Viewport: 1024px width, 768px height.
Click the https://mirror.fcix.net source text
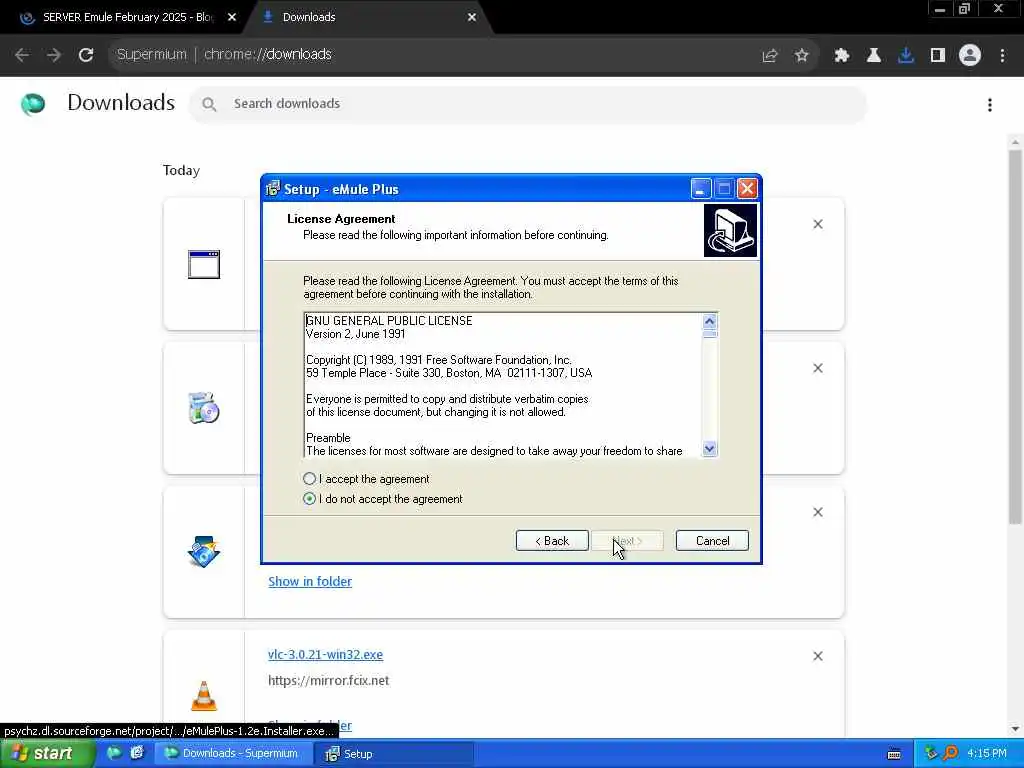[328, 680]
